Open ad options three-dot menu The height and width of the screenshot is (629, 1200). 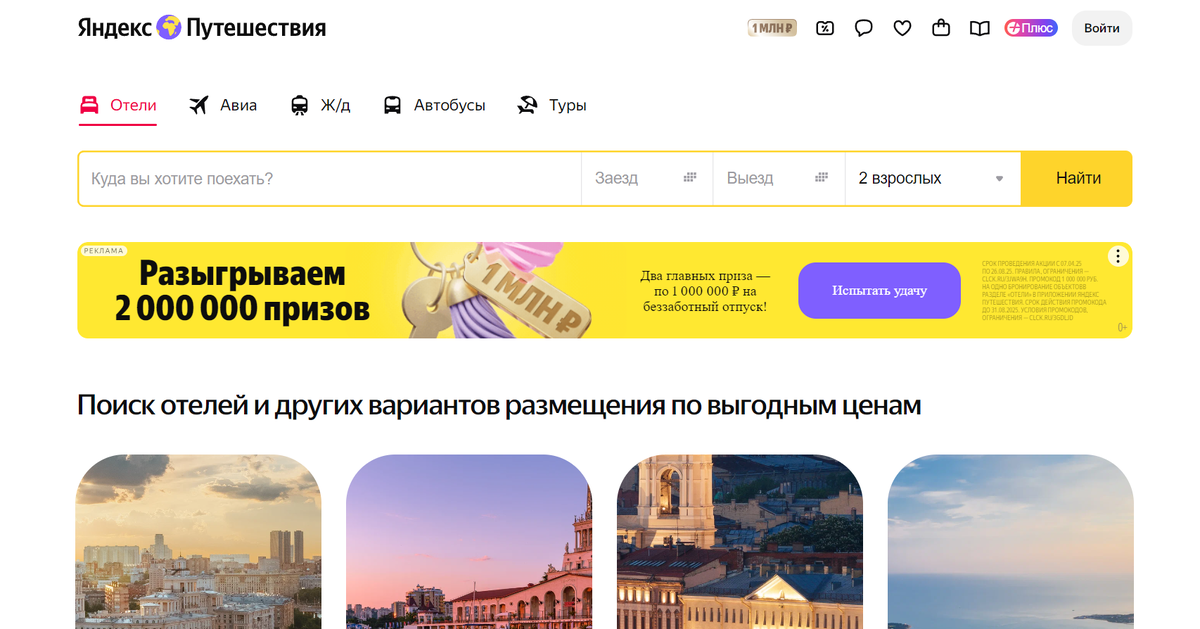pyautogui.click(x=1119, y=256)
